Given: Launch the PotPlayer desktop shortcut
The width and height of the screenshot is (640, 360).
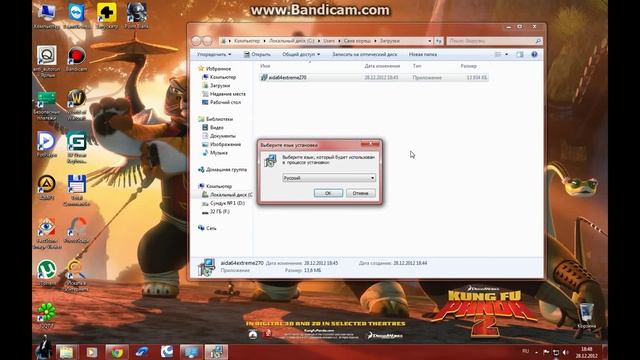Looking at the screenshot, I should tap(46, 144).
